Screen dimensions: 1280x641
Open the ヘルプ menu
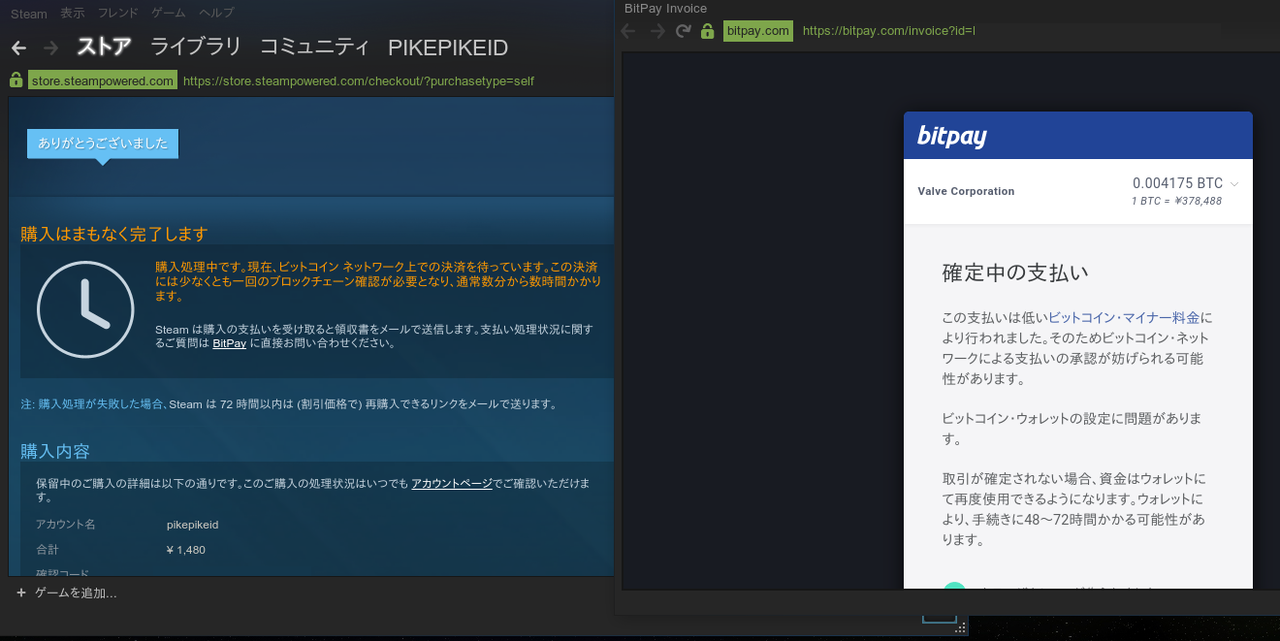pos(216,13)
